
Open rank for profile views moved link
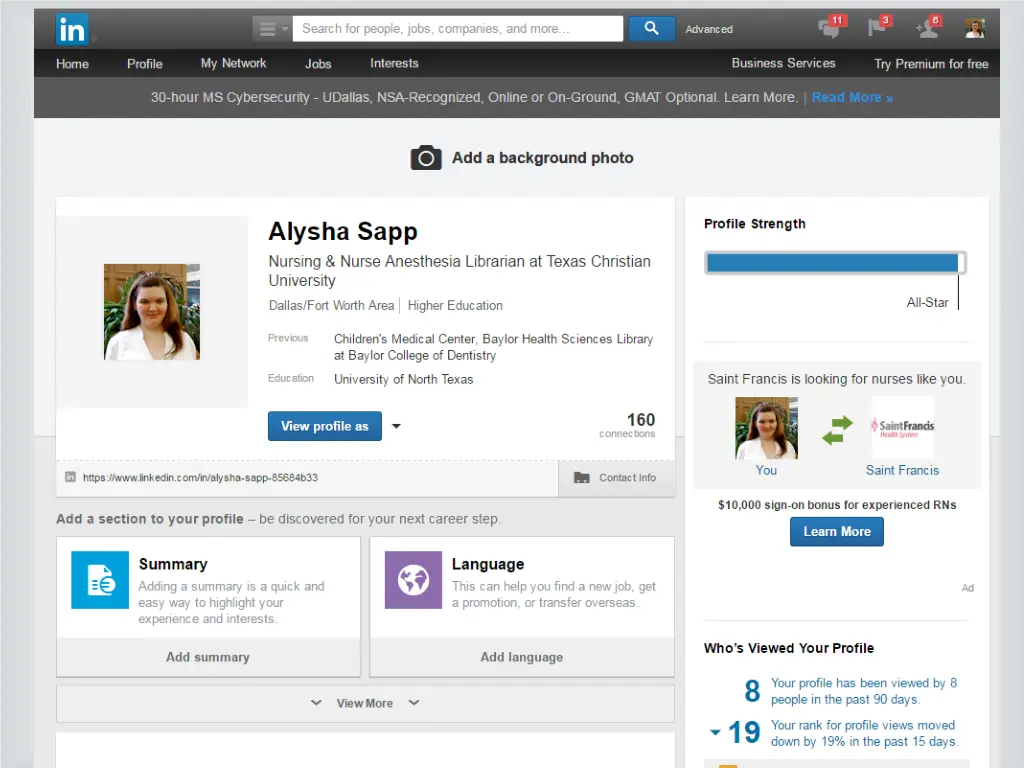coord(864,733)
